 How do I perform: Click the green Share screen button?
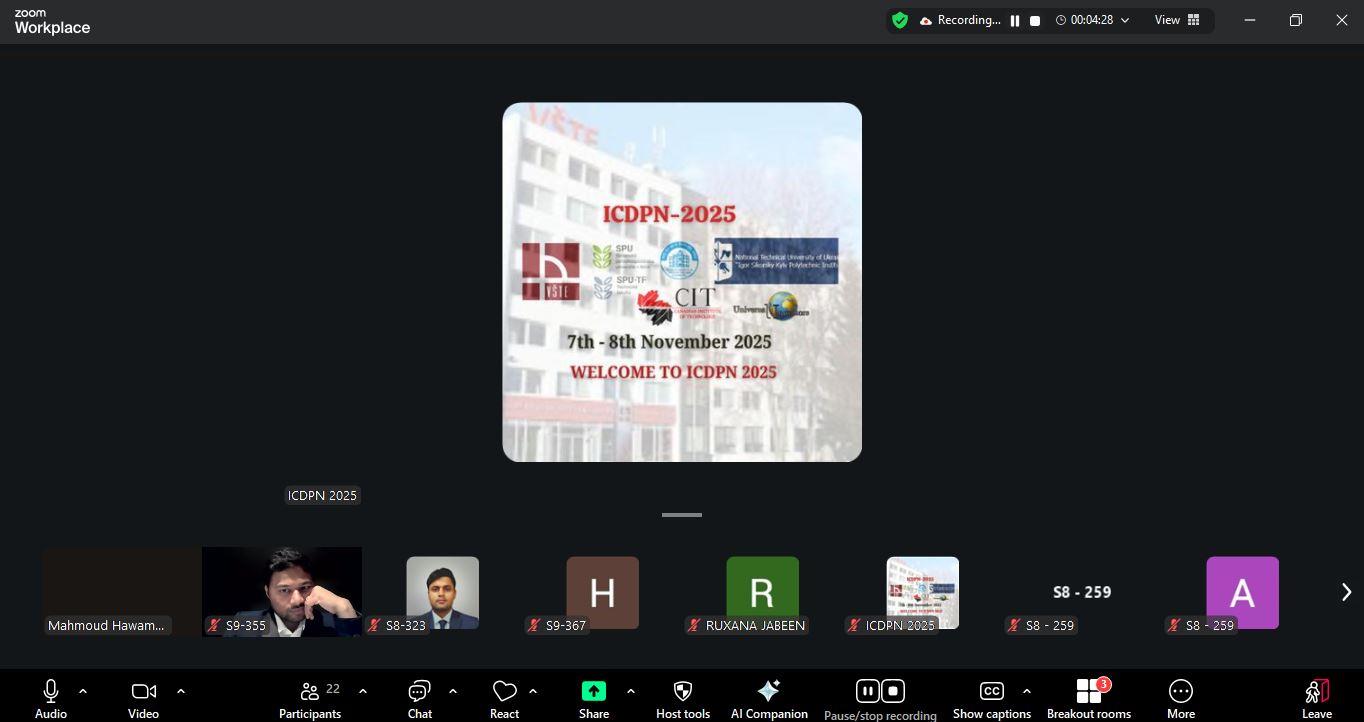click(593, 691)
